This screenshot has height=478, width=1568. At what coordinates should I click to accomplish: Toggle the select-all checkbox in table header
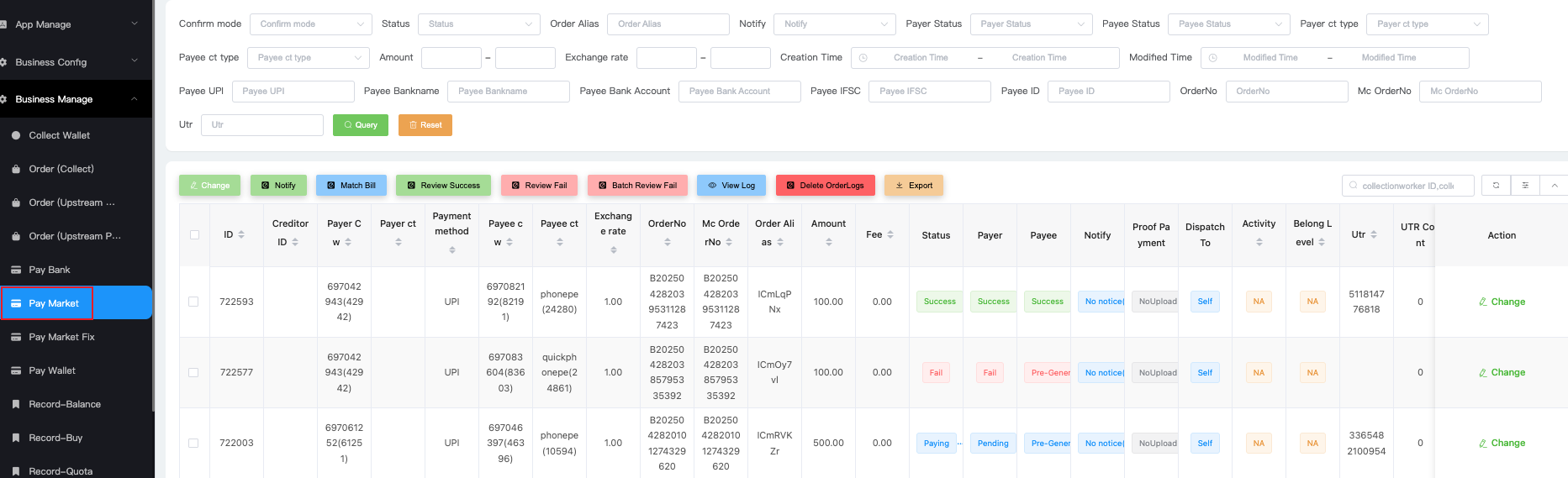[x=194, y=235]
